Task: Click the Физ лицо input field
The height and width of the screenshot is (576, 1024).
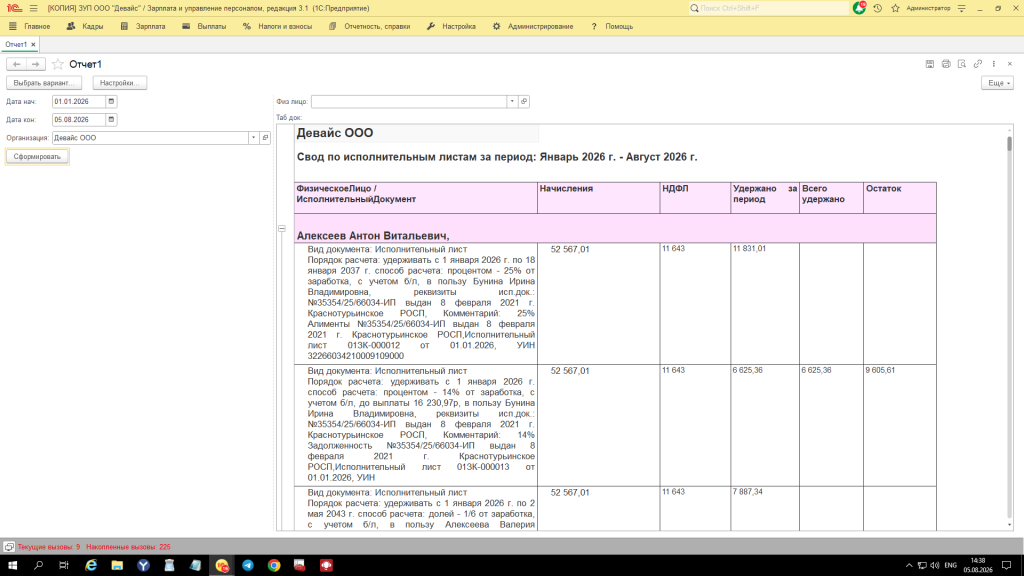Action: 409,101
